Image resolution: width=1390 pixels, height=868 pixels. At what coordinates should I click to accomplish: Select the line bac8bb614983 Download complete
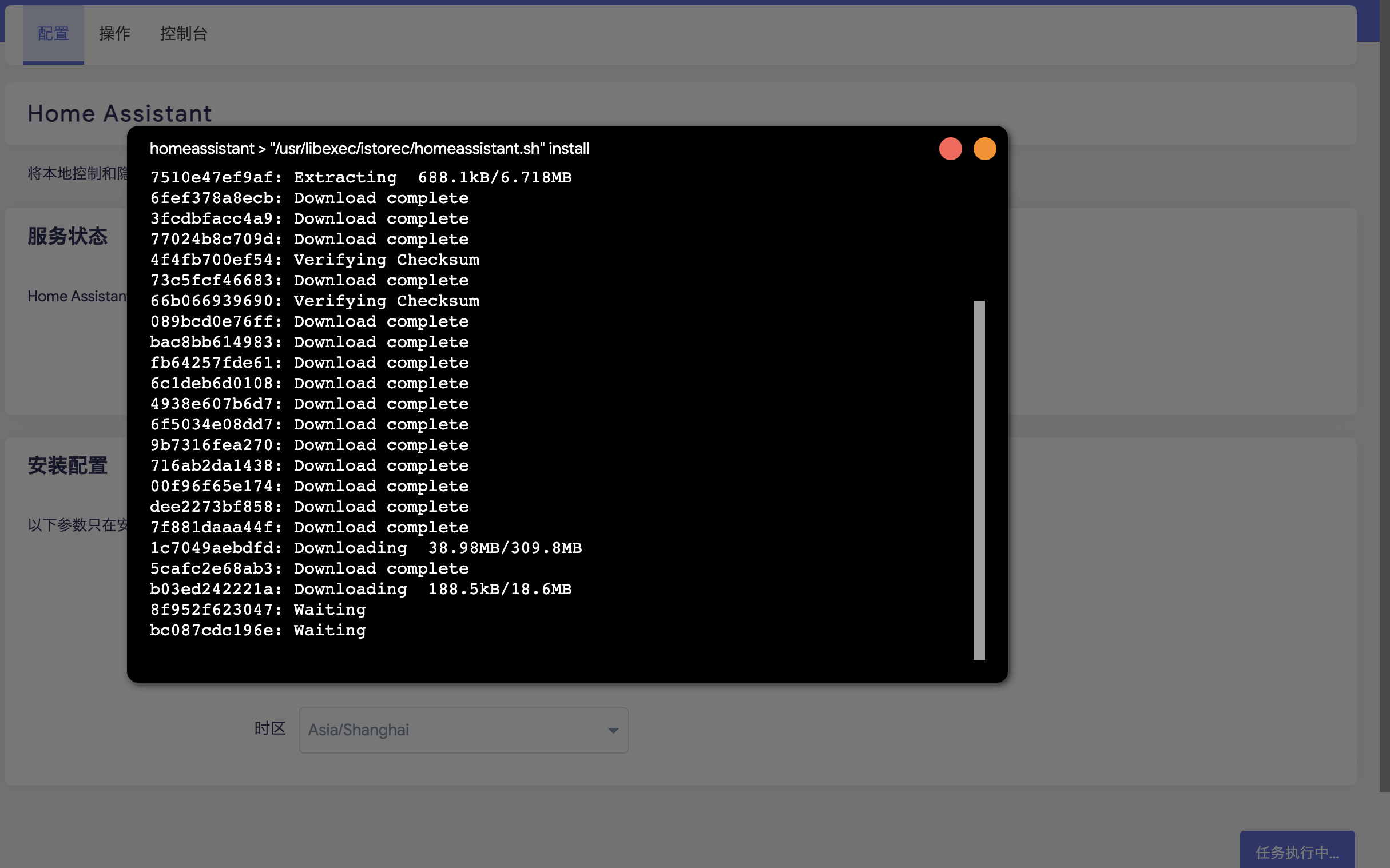309,342
